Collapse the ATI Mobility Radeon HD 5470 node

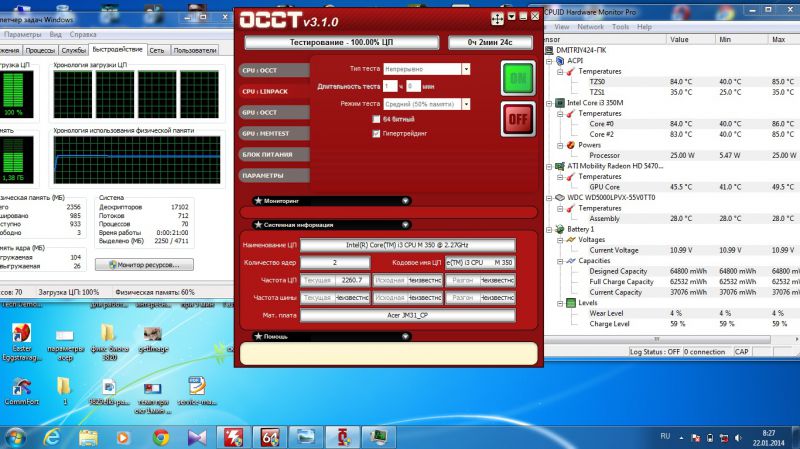coord(549,166)
